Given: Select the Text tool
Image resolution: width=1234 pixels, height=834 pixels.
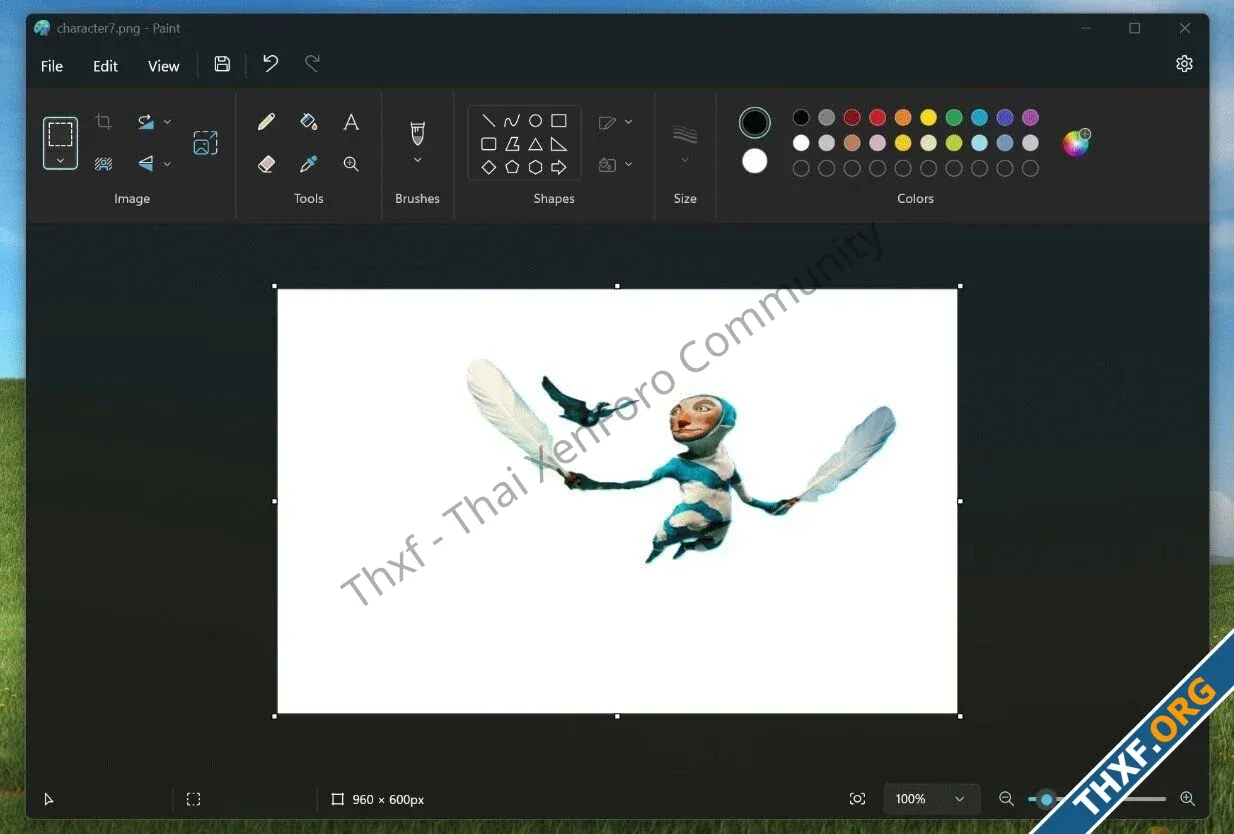Looking at the screenshot, I should click(x=351, y=122).
